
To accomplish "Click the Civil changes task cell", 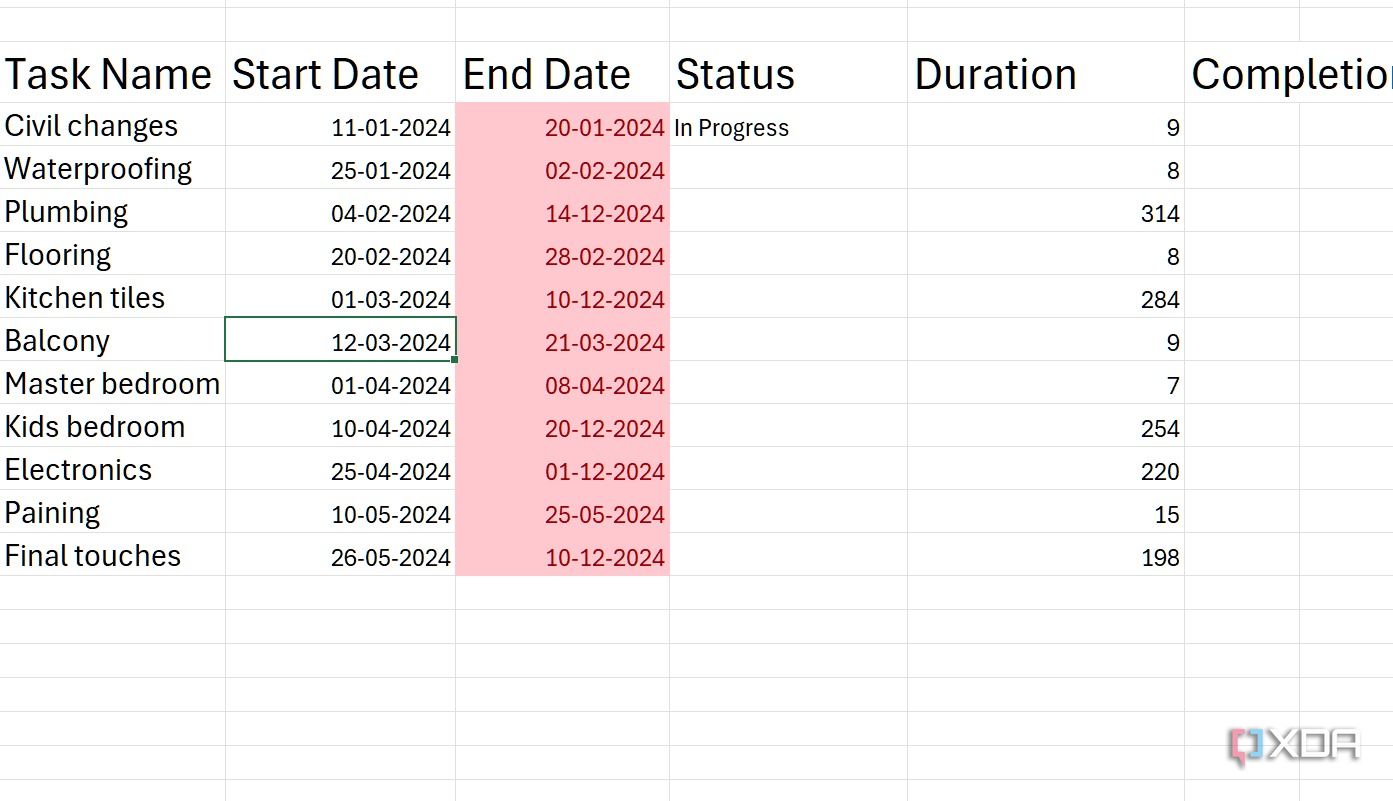I will point(91,126).
